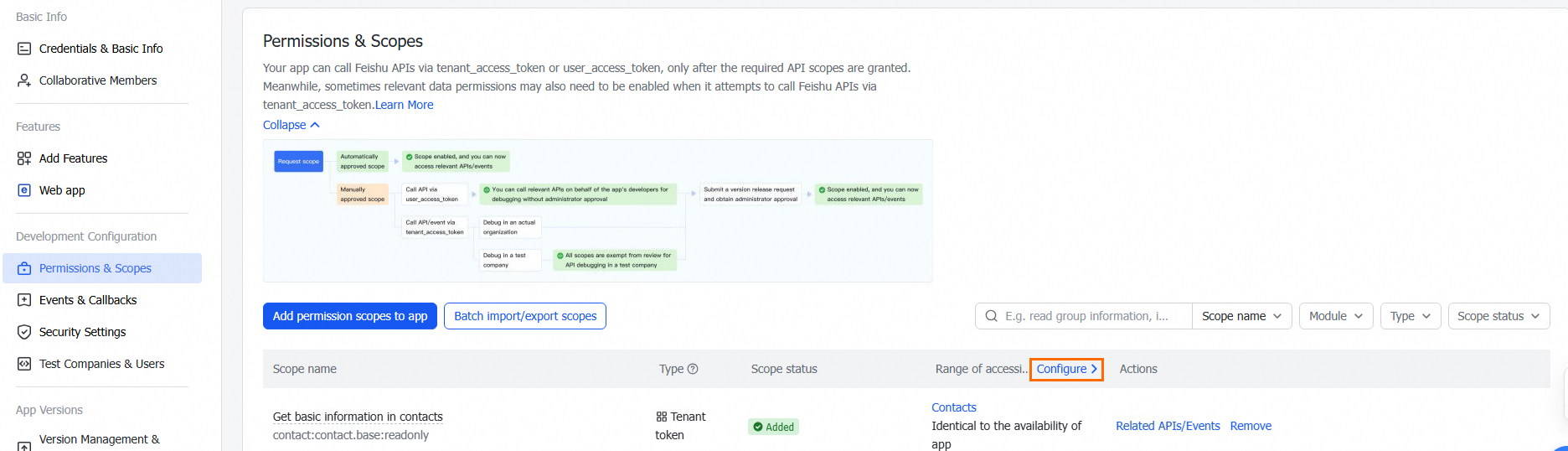The height and width of the screenshot is (451, 1568).
Task: Open Permissions & Scopes in sidebar
Action: (95, 268)
